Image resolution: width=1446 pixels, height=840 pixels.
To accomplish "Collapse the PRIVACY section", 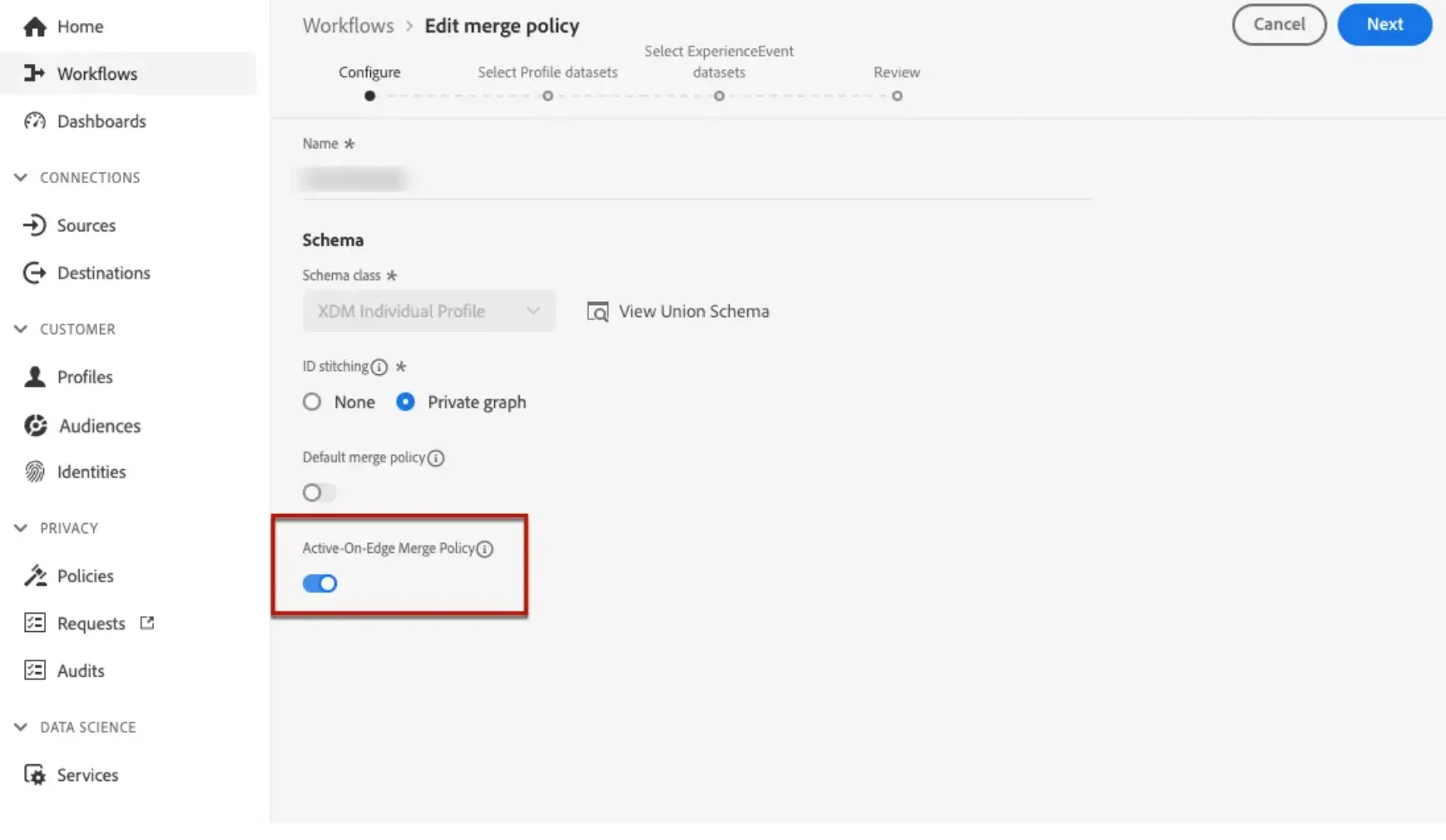I will (x=21, y=528).
